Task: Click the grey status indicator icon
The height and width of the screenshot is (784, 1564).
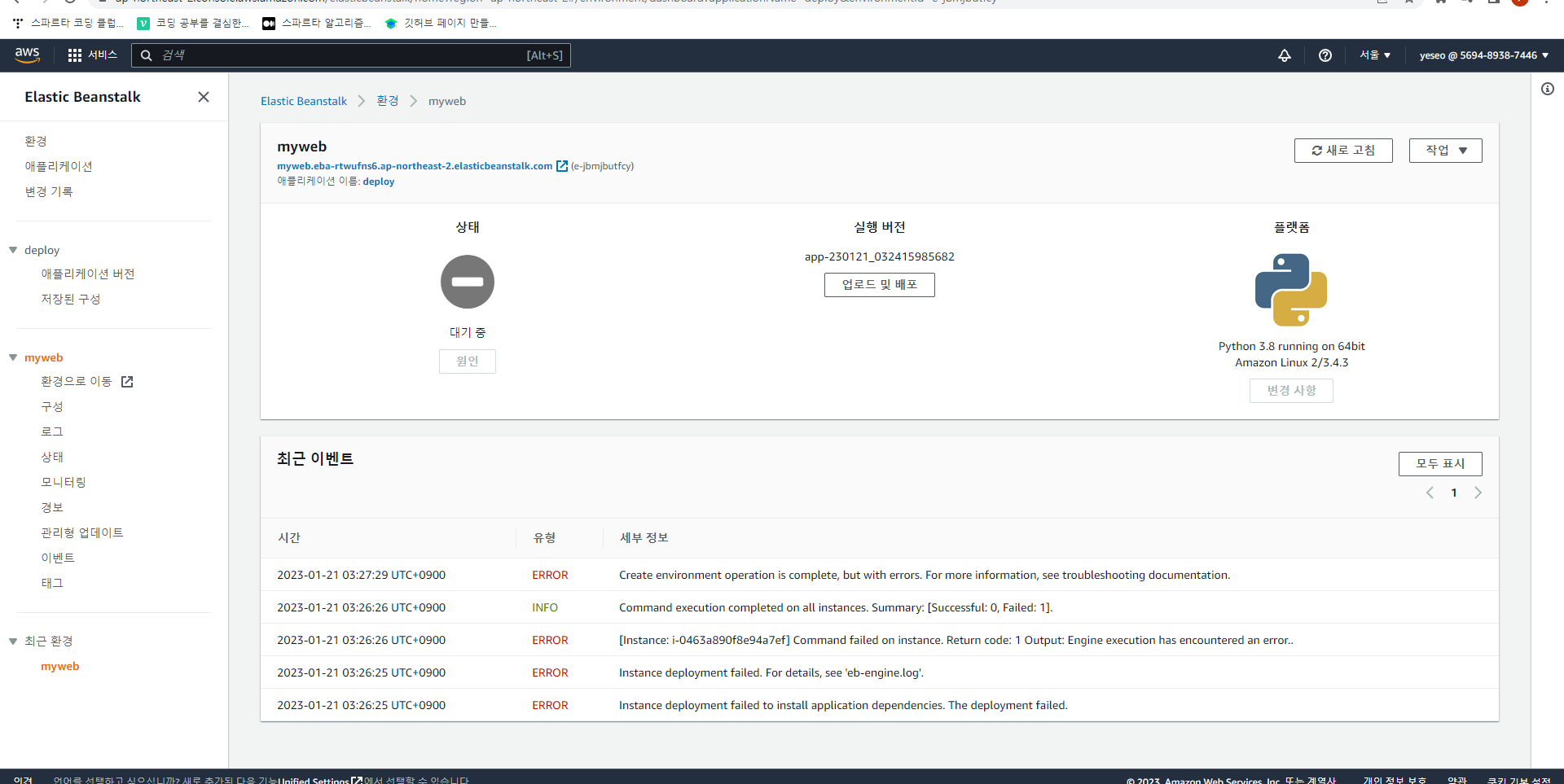Action: click(468, 282)
